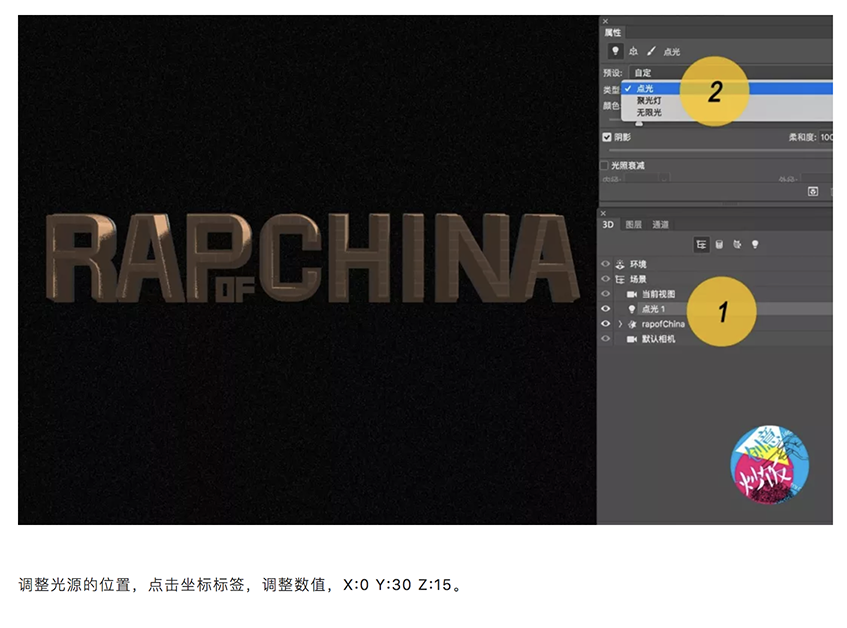The width and height of the screenshot is (847, 628).
Task: Click the 柔和度 value field
Action: point(826,137)
